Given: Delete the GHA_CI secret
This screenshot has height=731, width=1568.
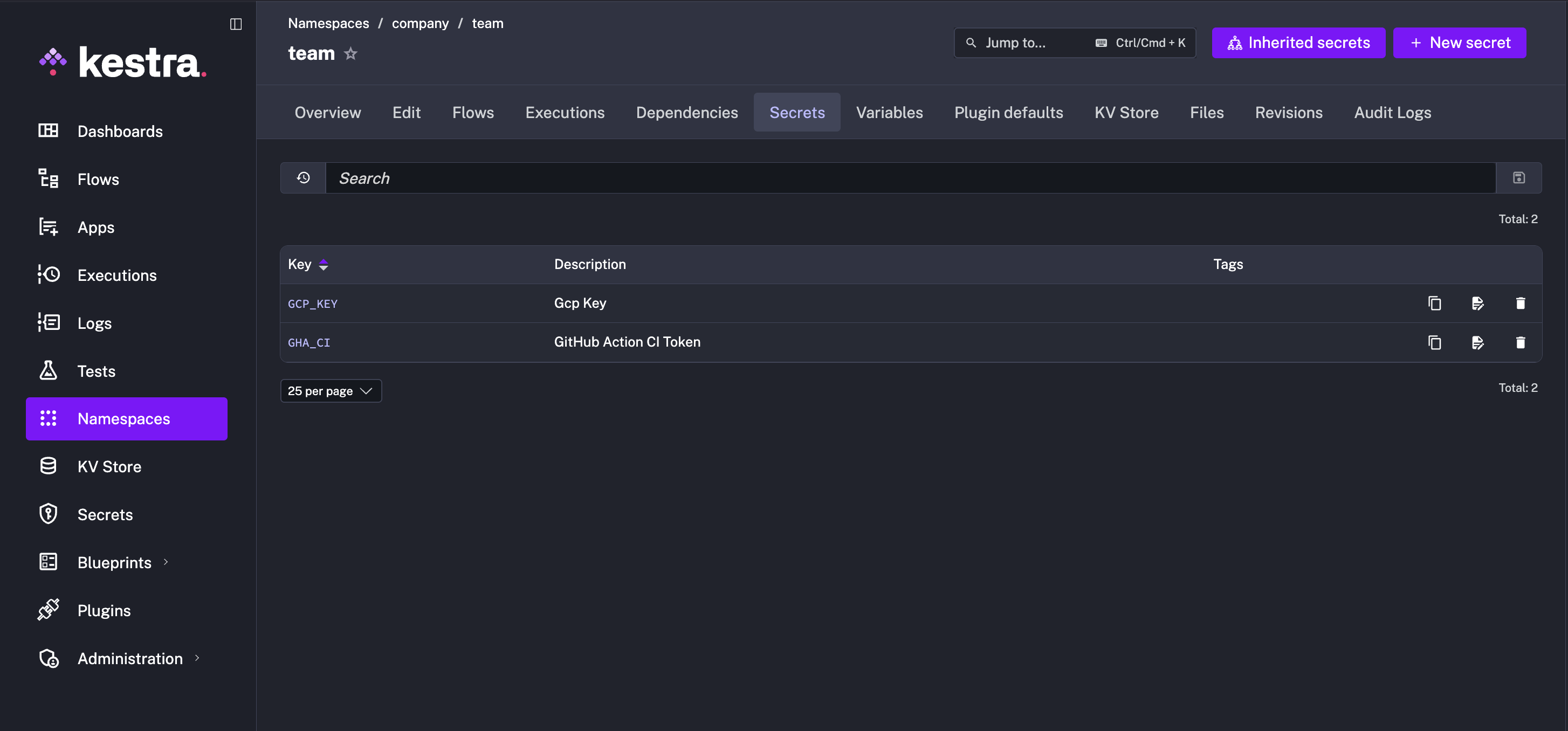Looking at the screenshot, I should point(1520,342).
